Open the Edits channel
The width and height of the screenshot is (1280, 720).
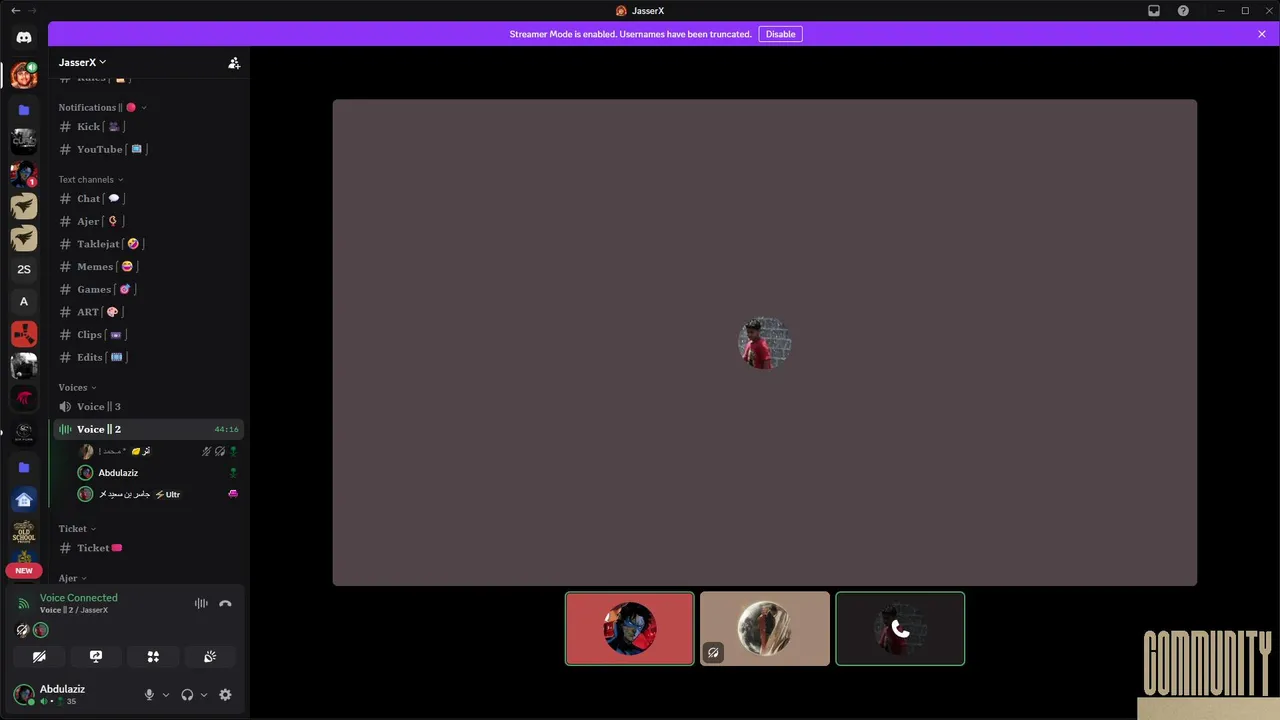click(149, 358)
